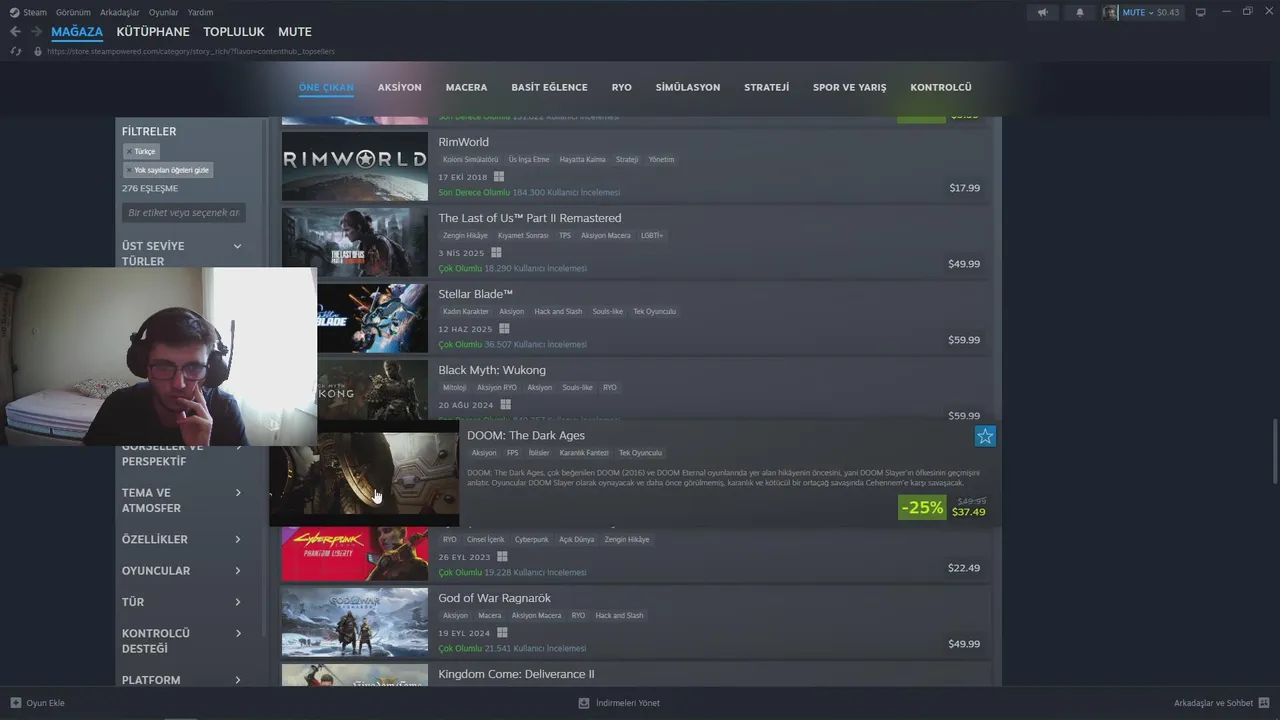Click the tag search input field
Screen dimensions: 1280x720
click(x=184, y=213)
